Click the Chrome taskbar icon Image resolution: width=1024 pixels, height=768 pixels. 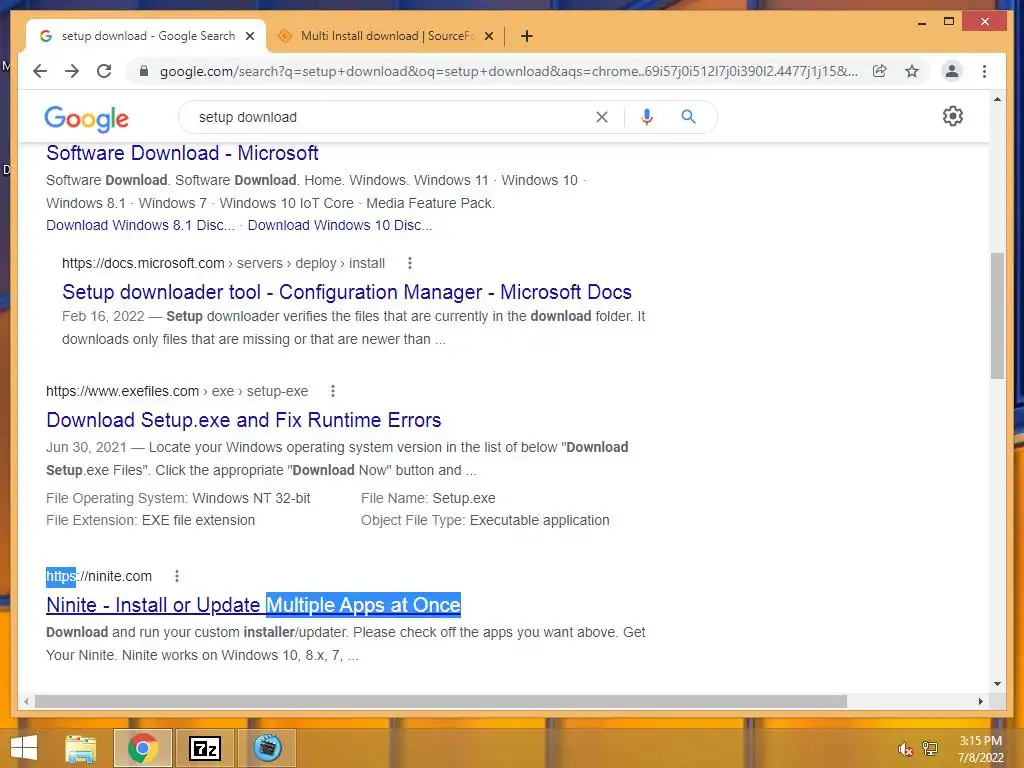point(142,748)
